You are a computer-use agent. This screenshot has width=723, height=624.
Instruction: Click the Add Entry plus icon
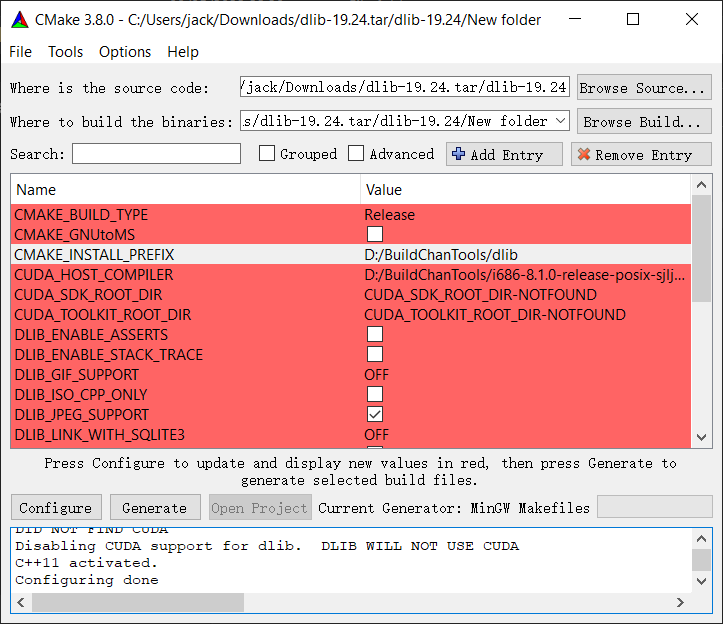459,154
